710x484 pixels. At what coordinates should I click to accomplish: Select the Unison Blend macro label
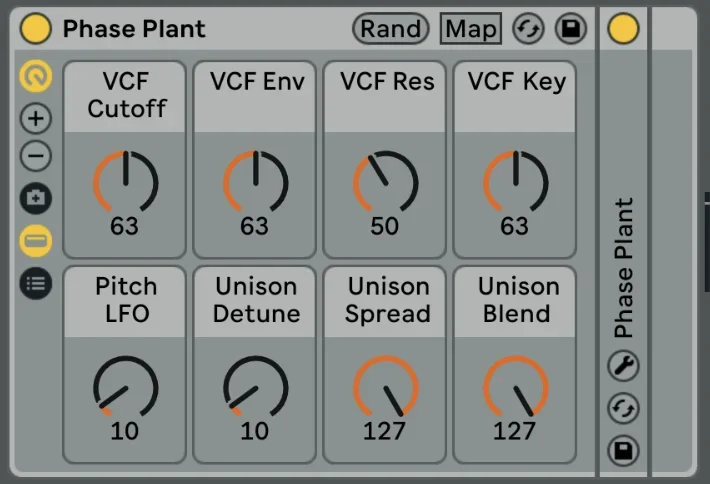518,300
